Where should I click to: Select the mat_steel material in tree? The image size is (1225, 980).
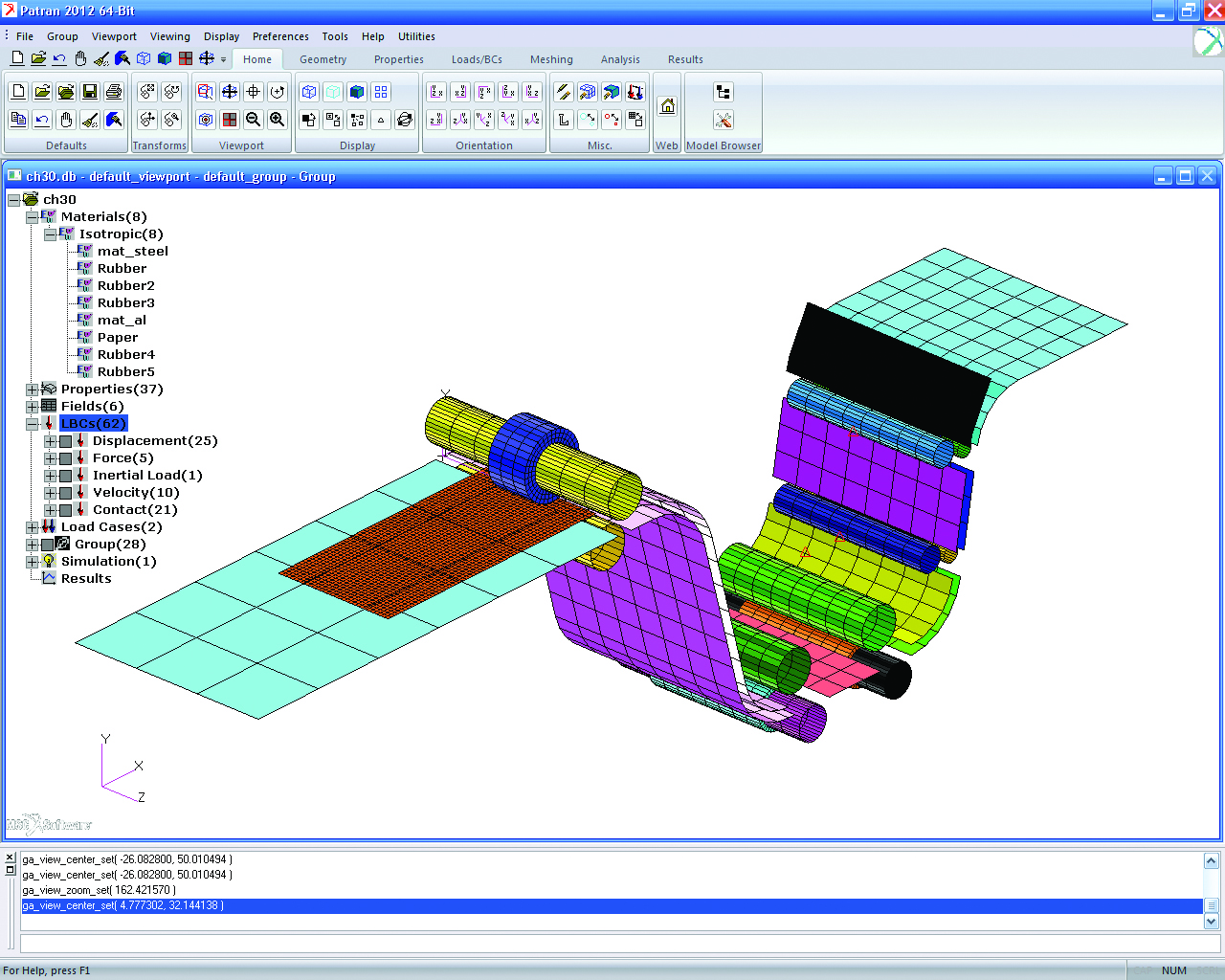pyautogui.click(x=132, y=252)
